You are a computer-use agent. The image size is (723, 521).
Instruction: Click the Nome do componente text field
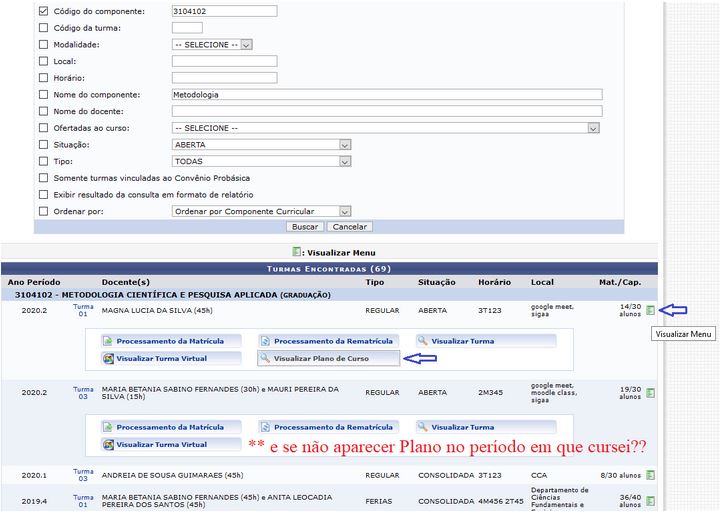pyautogui.click(x=386, y=95)
